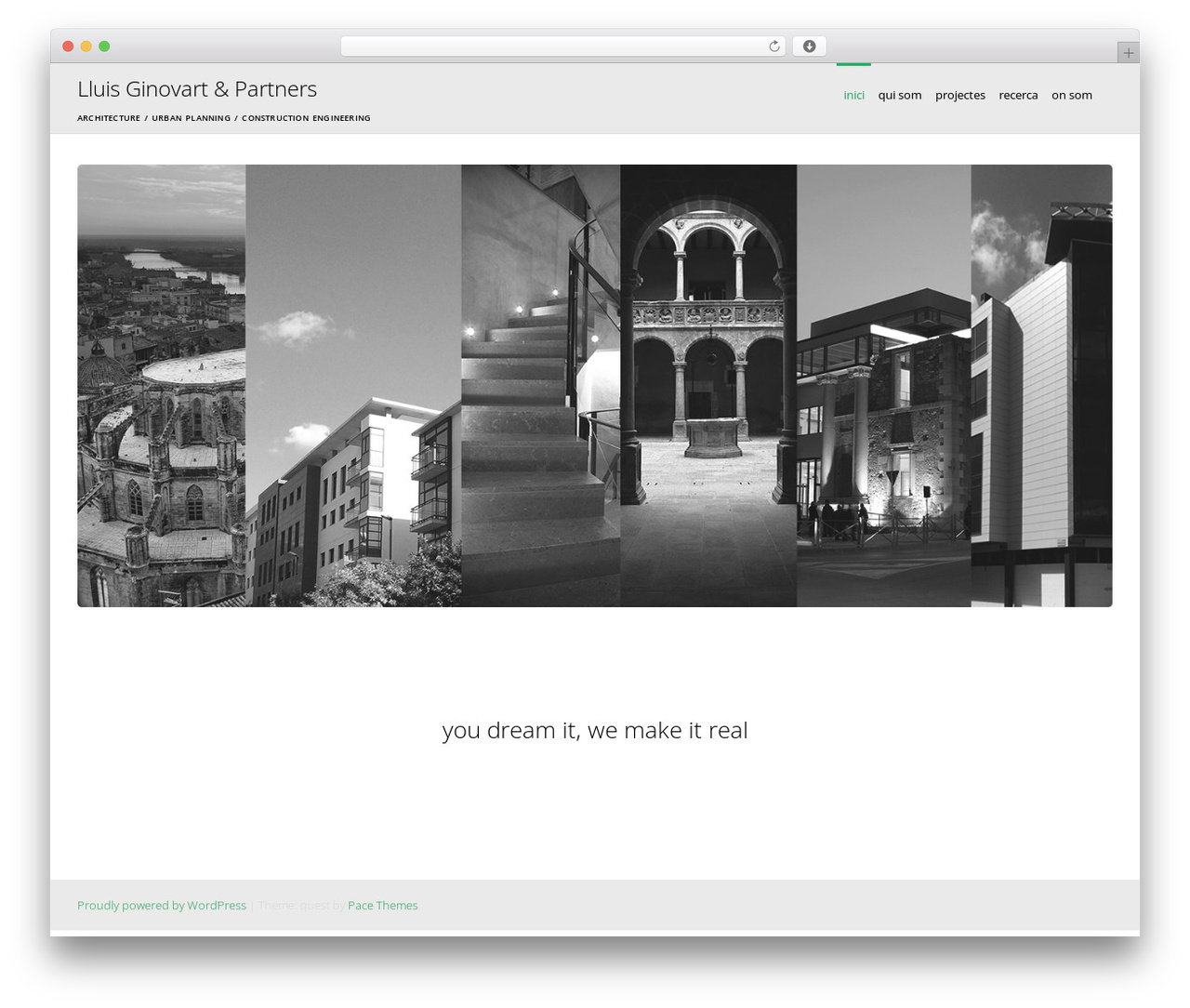Open the qui som menu item
The height and width of the screenshot is (1008, 1190).
(900, 95)
